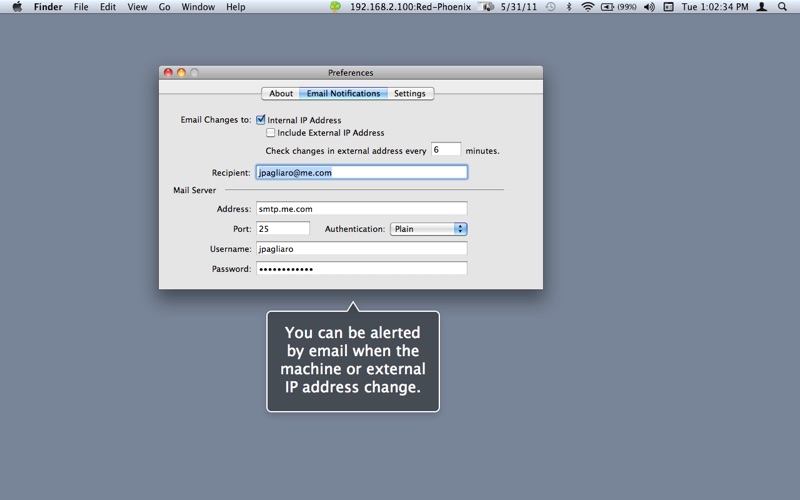Viewport: 800px width, 500px height.
Task: Open the battery status menu
Action: [618, 7]
